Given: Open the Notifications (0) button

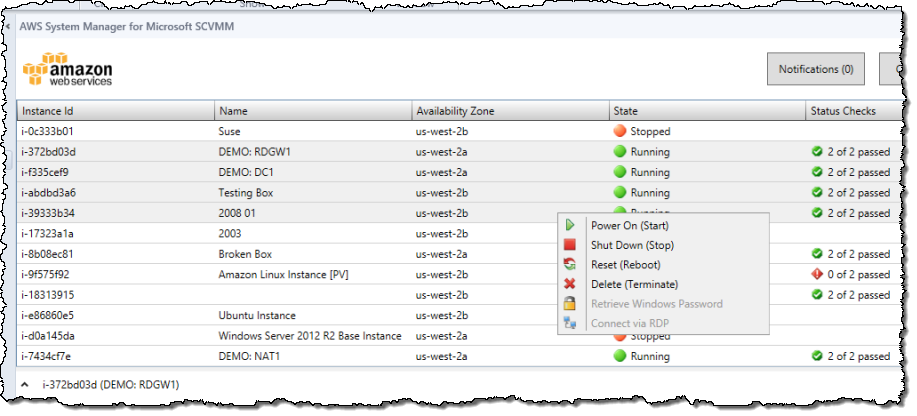Looking at the screenshot, I should pos(816,69).
